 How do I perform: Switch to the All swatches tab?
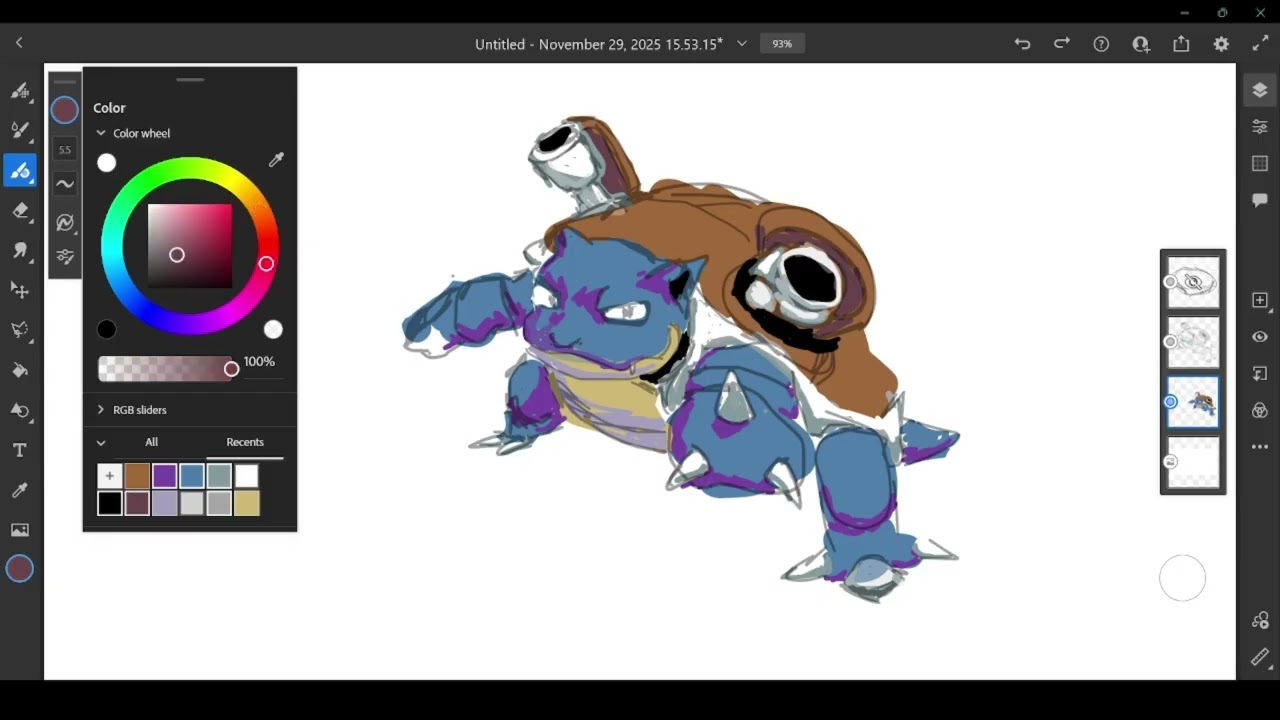click(x=151, y=442)
